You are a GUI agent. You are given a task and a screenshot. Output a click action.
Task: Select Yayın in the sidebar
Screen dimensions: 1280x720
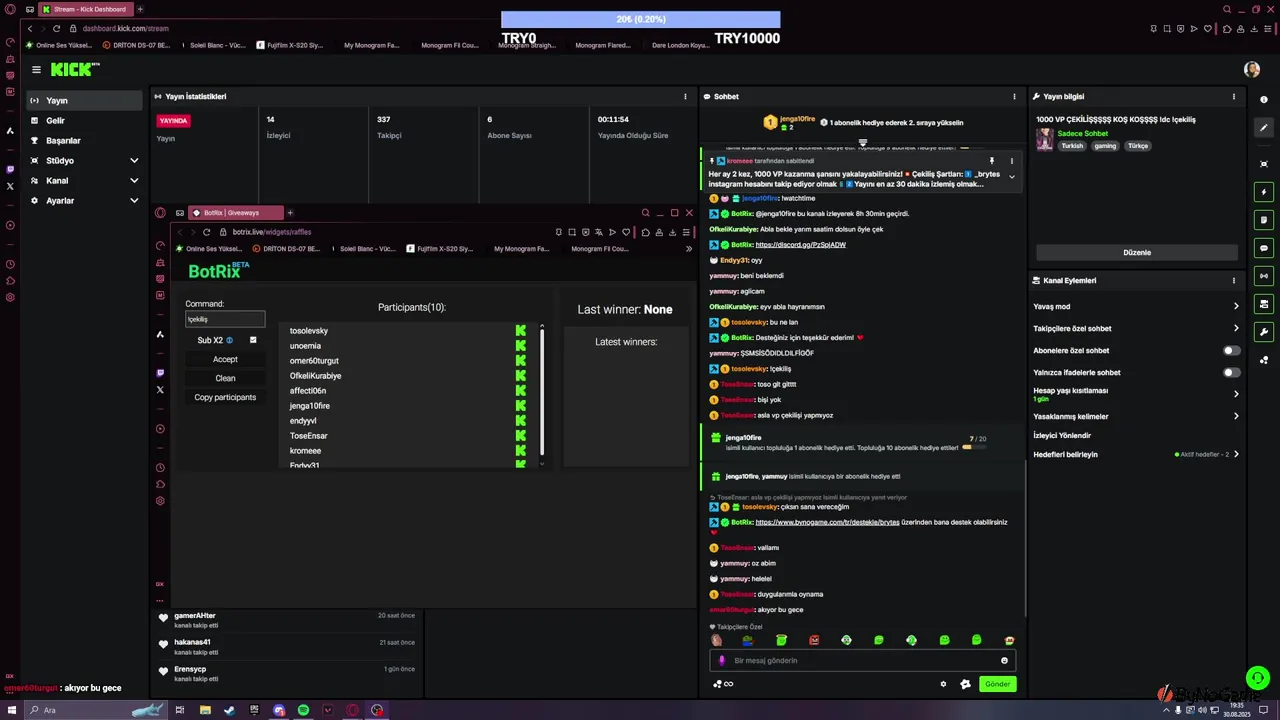(x=85, y=101)
